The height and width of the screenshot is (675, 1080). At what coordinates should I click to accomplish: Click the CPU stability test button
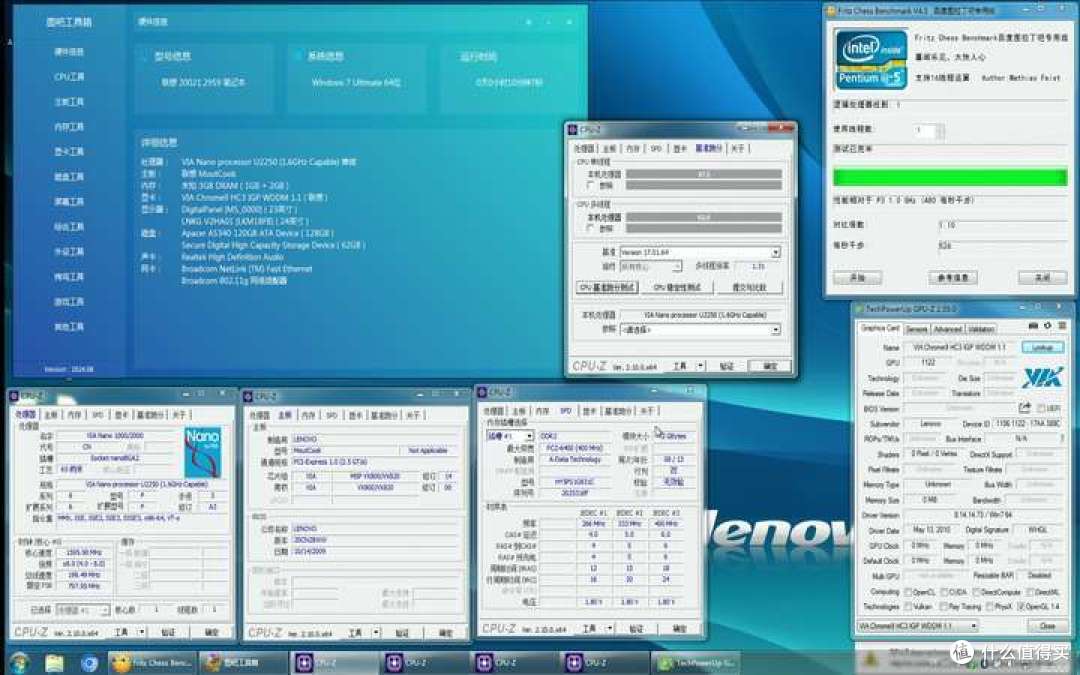677,287
